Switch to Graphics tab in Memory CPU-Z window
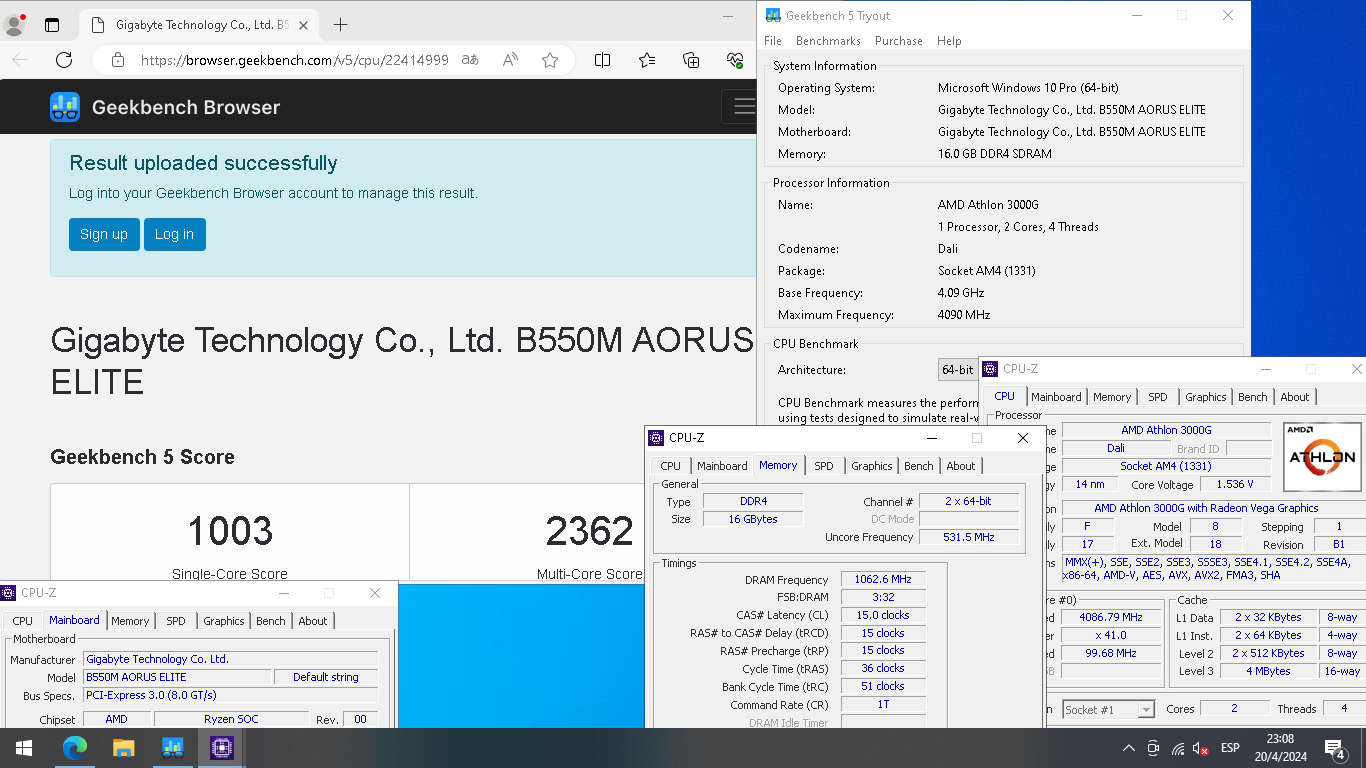The image size is (1366, 768). [872, 466]
